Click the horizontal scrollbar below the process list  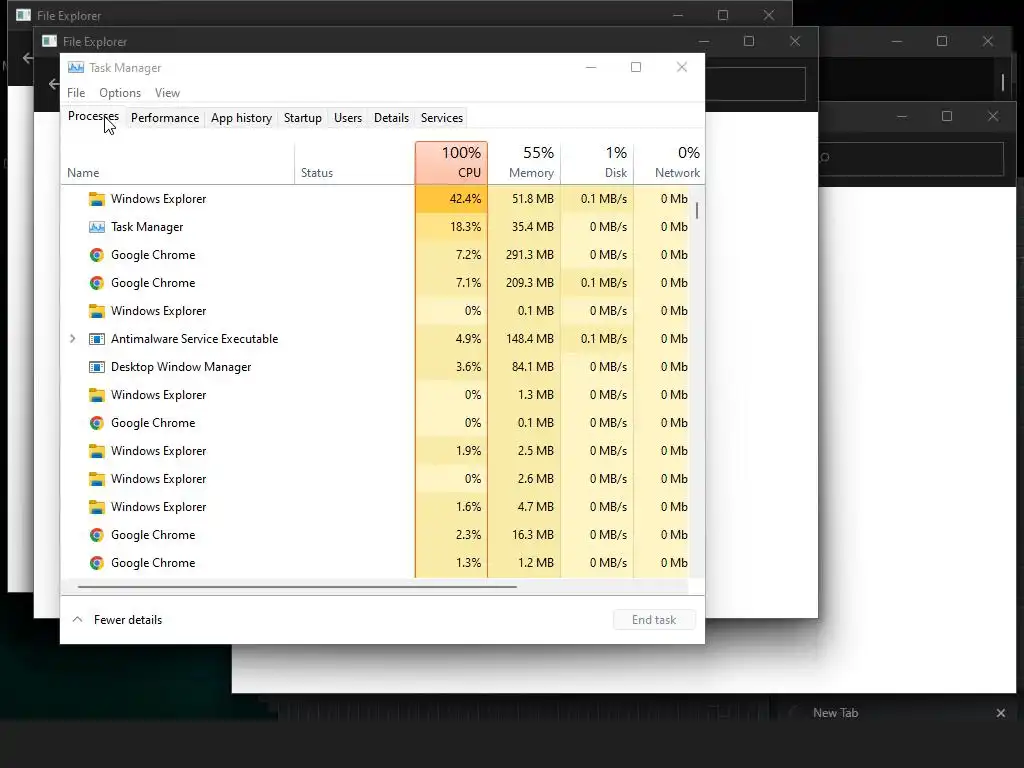pos(297,587)
